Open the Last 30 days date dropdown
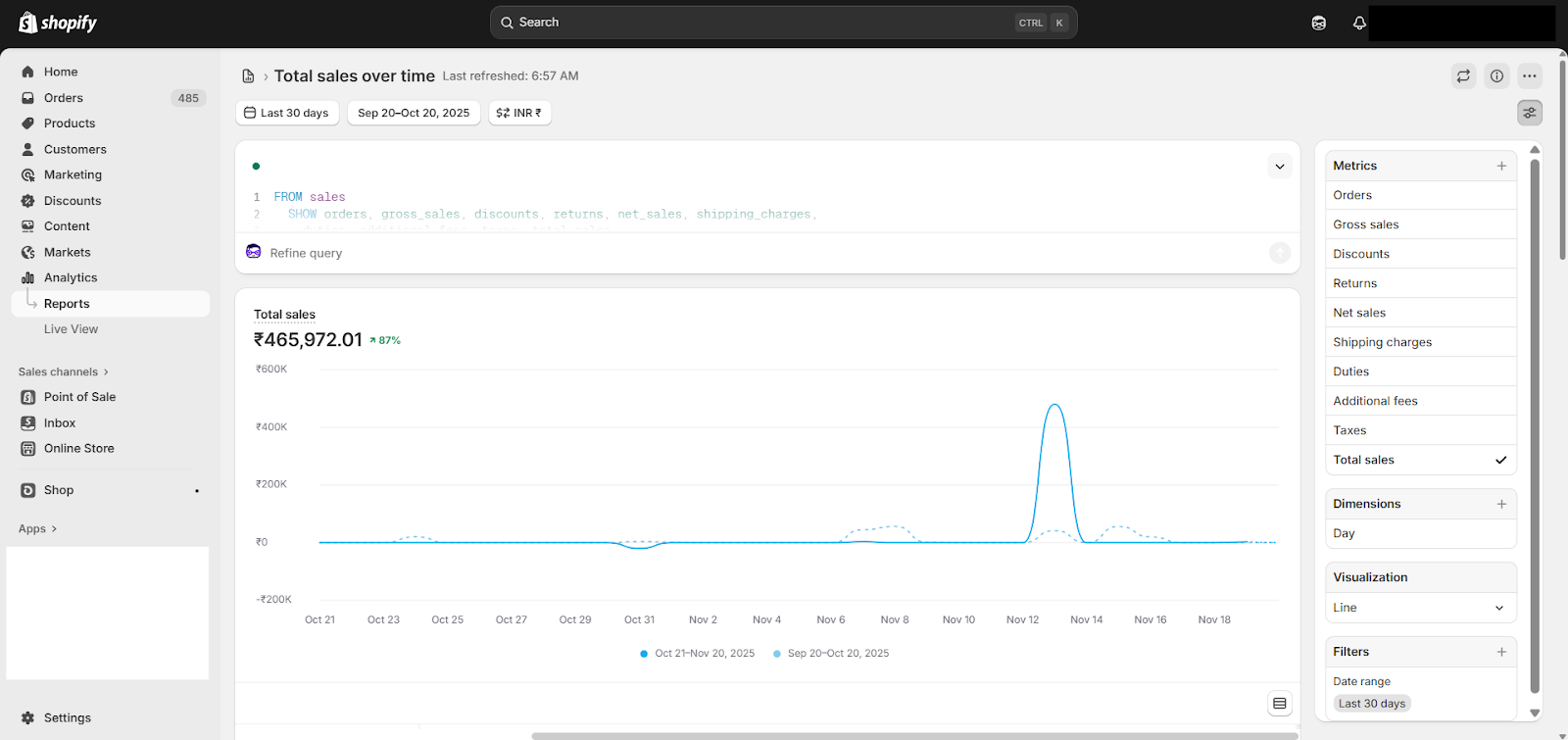Image resolution: width=1568 pixels, height=740 pixels. pyautogui.click(x=287, y=113)
